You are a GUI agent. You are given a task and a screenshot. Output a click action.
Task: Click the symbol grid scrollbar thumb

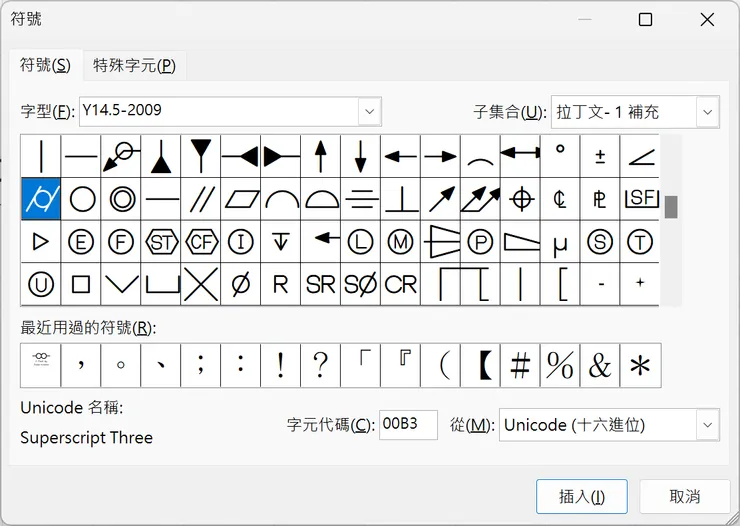click(671, 207)
